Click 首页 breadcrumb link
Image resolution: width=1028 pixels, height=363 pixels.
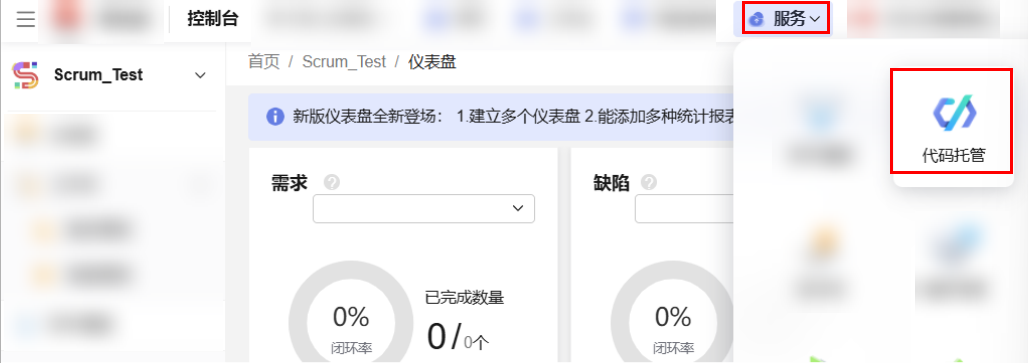coord(264,62)
